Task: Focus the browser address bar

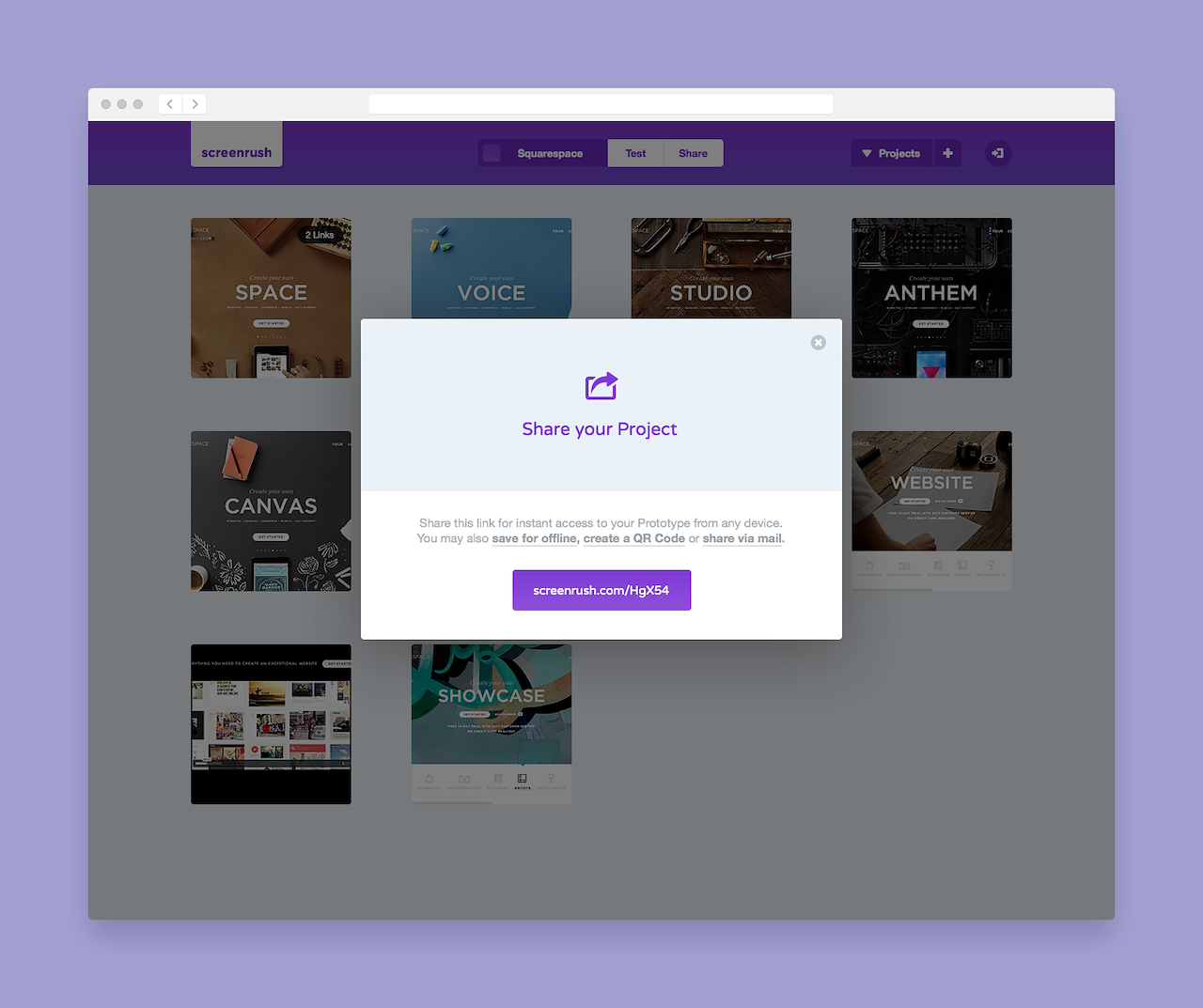Action: click(601, 104)
